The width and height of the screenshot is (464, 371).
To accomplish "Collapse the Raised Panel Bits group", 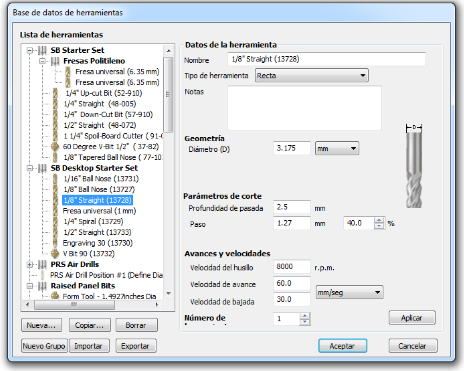I will 30,286.
